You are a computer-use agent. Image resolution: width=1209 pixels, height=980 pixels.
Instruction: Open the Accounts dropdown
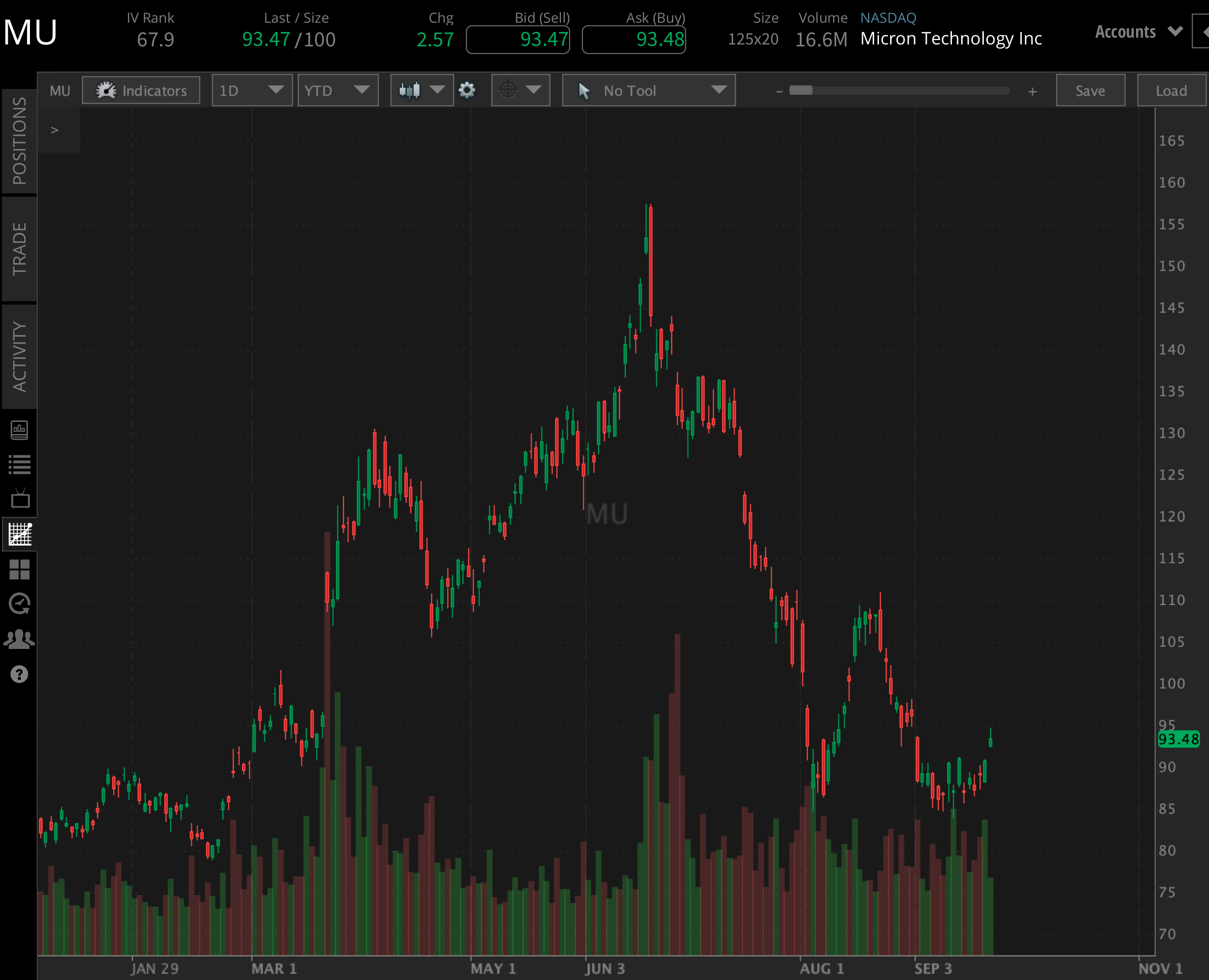coord(1137,32)
